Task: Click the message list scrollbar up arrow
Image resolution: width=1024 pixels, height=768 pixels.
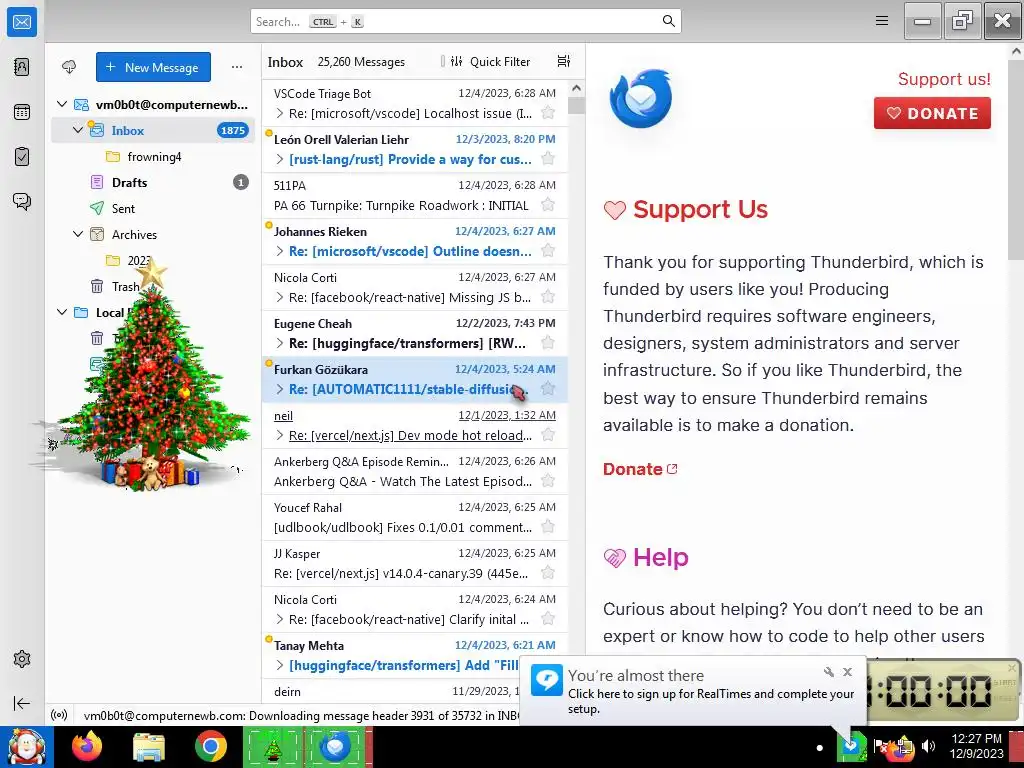Action: point(576,88)
